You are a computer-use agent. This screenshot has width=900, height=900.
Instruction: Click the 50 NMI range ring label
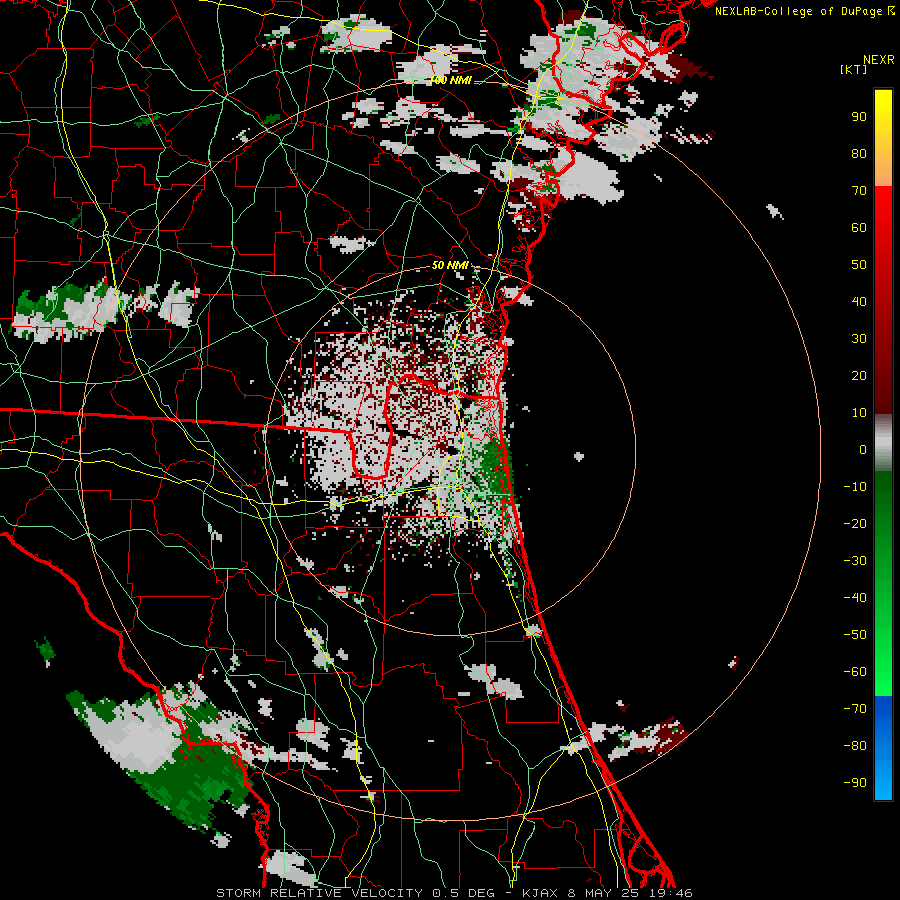click(450, 265)
